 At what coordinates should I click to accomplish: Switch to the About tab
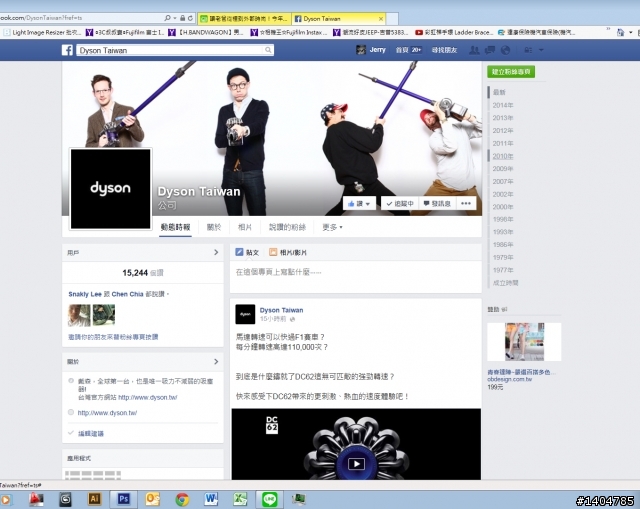[214, 227]
